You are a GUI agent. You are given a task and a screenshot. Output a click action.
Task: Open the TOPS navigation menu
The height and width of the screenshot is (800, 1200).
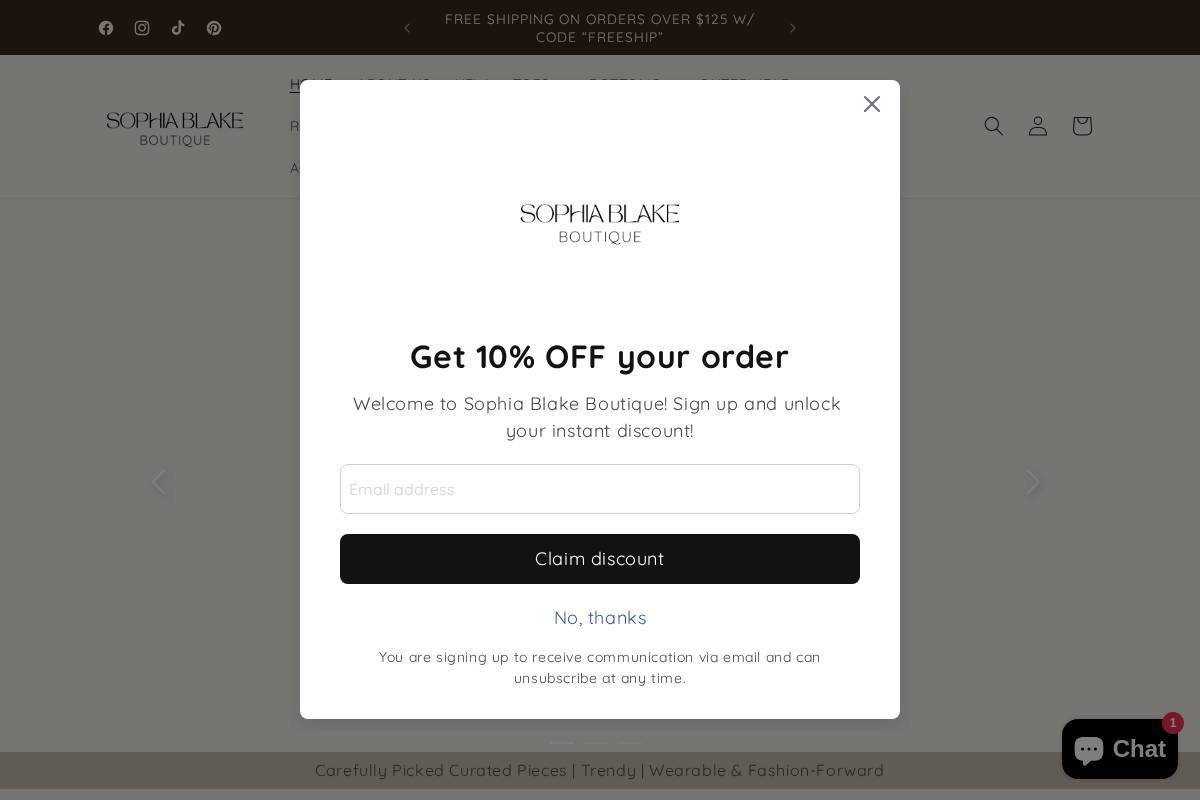pos(531,84)
